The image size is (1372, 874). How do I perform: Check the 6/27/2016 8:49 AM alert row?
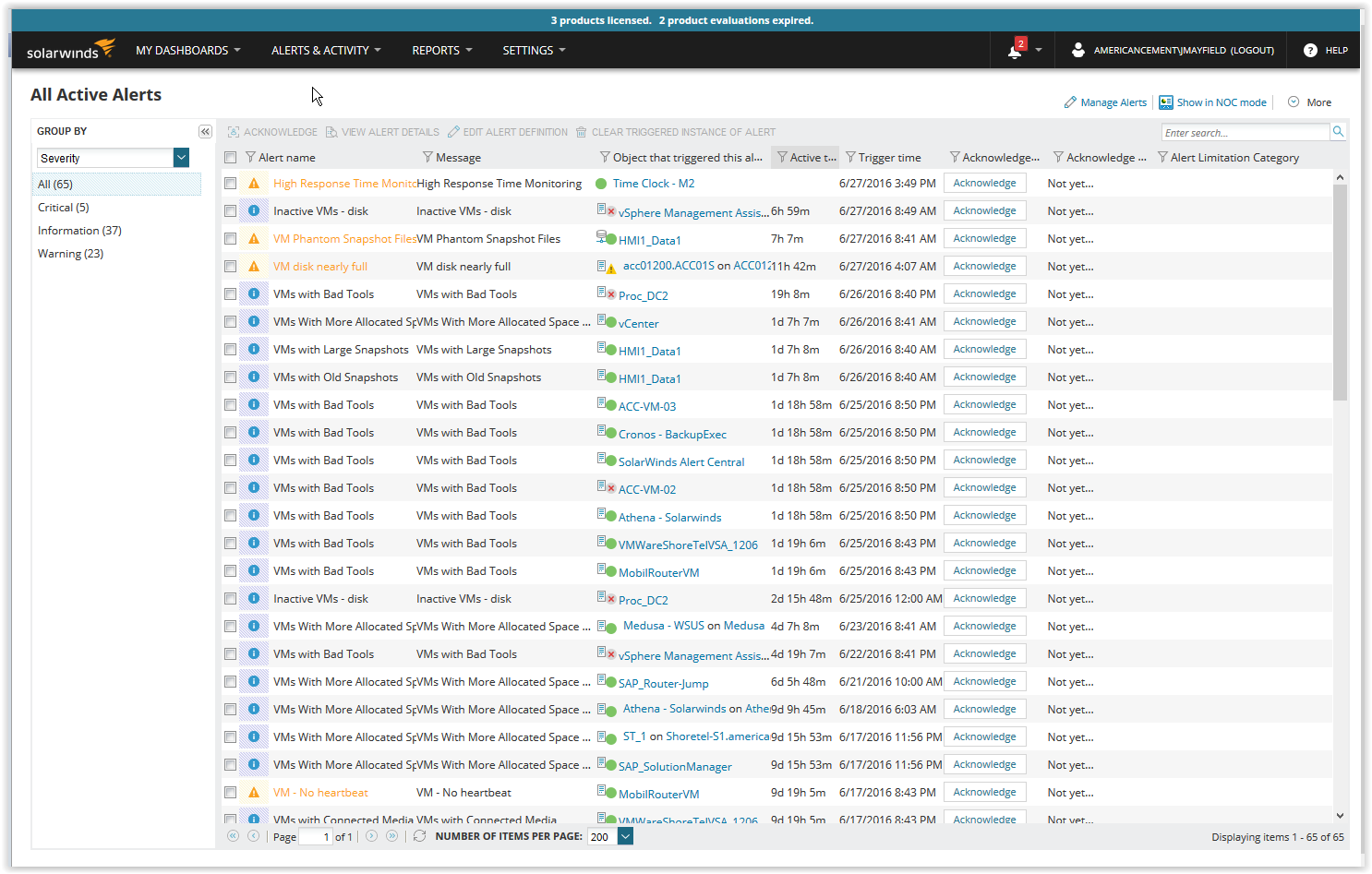click(x=230, y=211)
